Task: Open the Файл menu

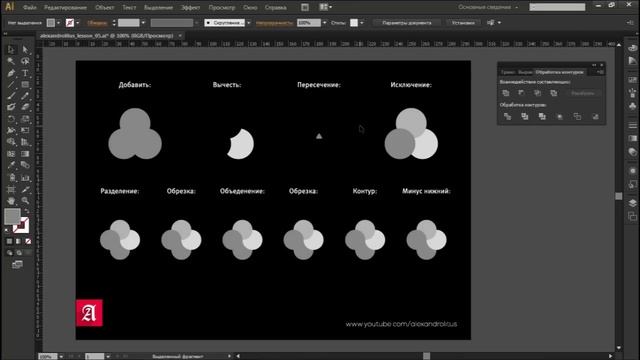Action: coord(29,7)
